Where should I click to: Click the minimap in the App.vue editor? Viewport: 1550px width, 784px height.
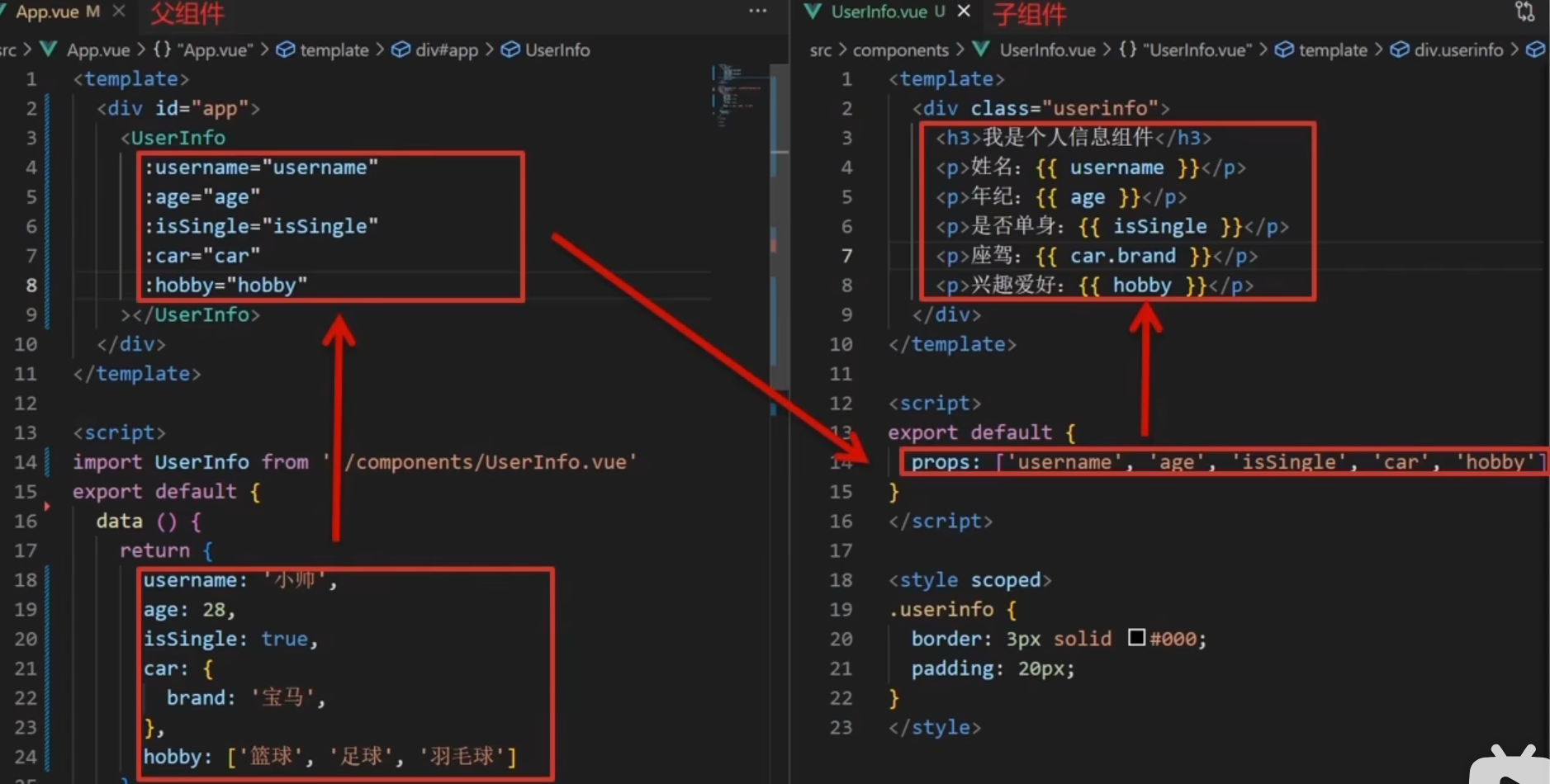click(737, 95)
